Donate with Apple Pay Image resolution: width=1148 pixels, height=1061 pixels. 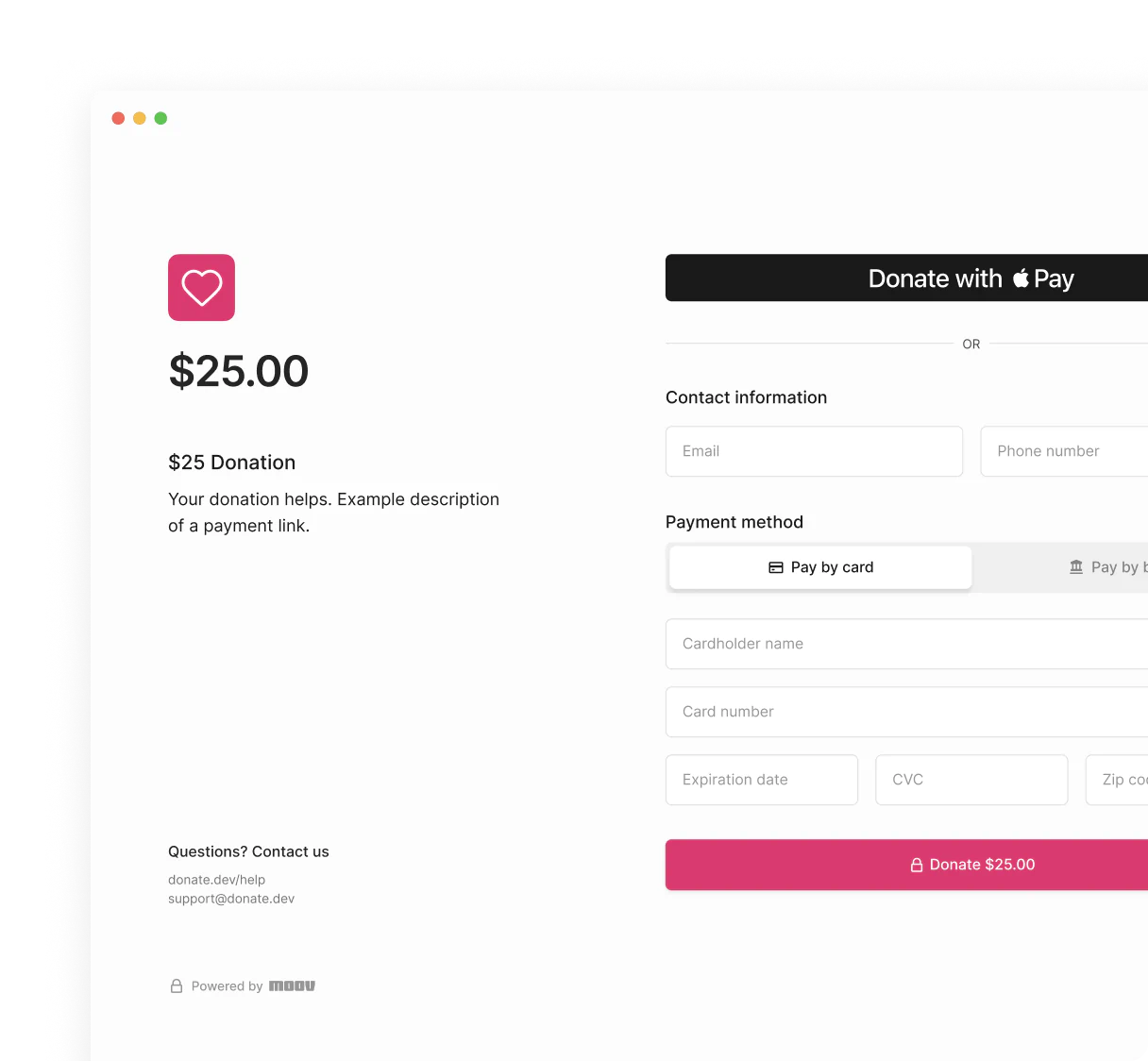[906, 278]
